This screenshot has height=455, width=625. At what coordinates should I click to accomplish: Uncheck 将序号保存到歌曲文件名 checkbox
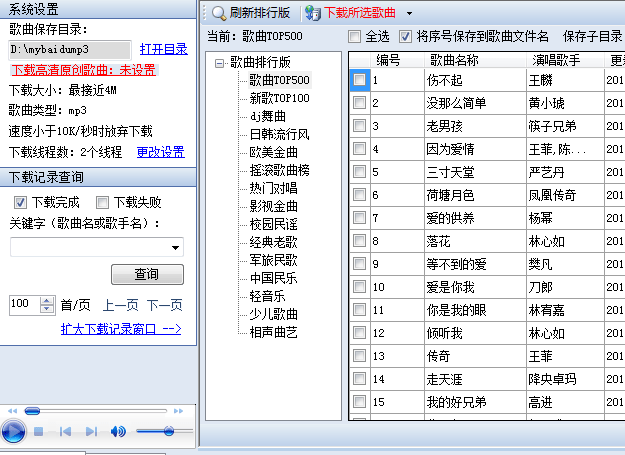click(x=405, y=37)
